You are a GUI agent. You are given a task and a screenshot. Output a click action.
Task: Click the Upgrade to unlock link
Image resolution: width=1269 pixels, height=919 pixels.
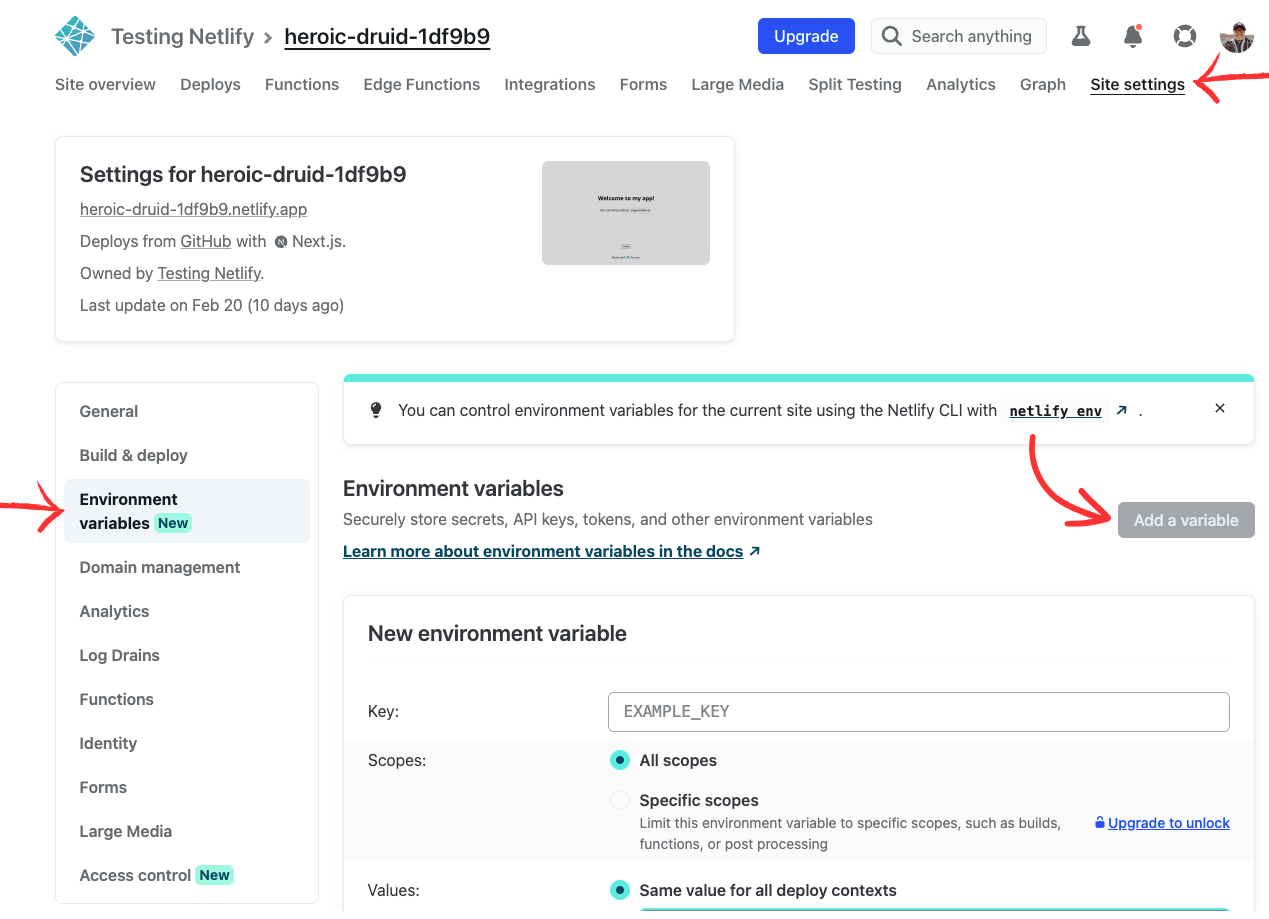tap(1168, 823)
